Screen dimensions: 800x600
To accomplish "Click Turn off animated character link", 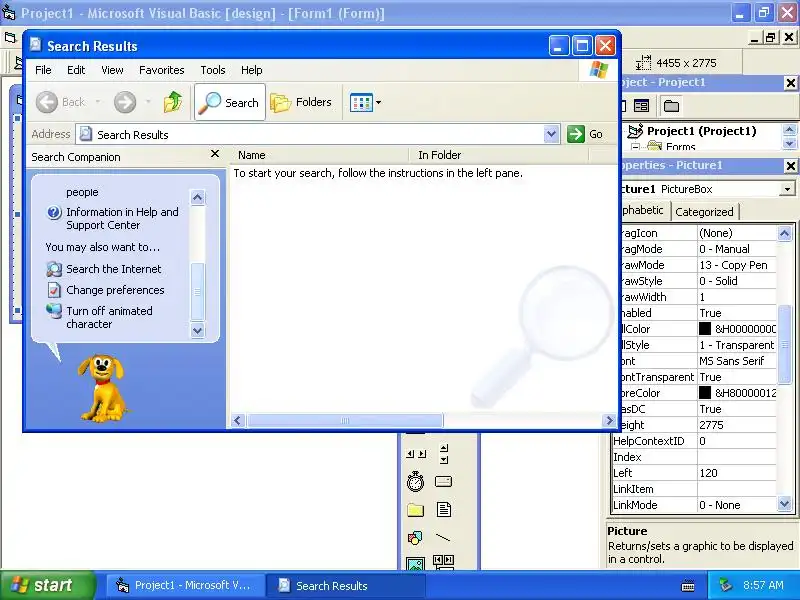I will click(109, 317).
